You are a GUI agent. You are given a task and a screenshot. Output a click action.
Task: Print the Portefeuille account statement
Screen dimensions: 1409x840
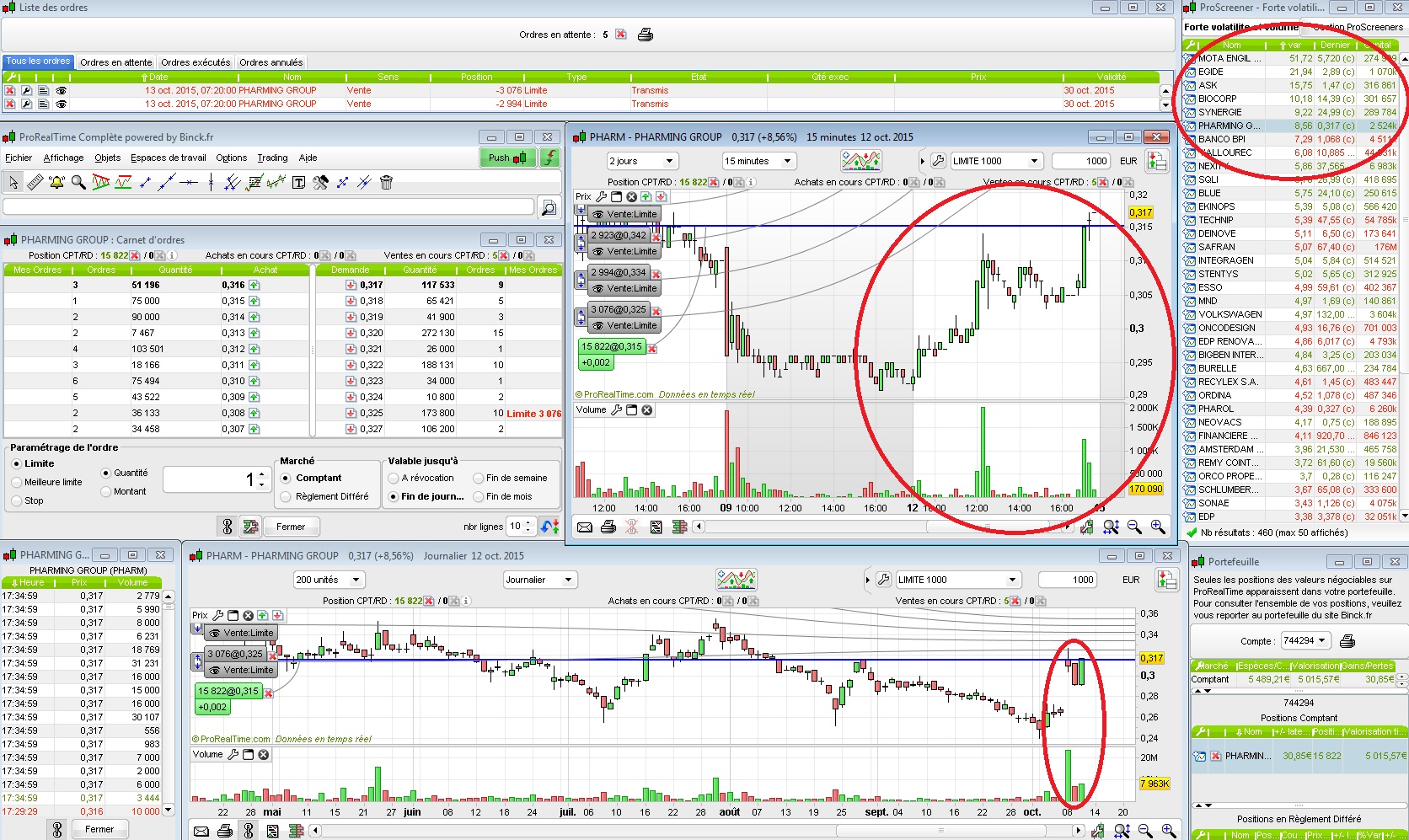[1347, 641]
